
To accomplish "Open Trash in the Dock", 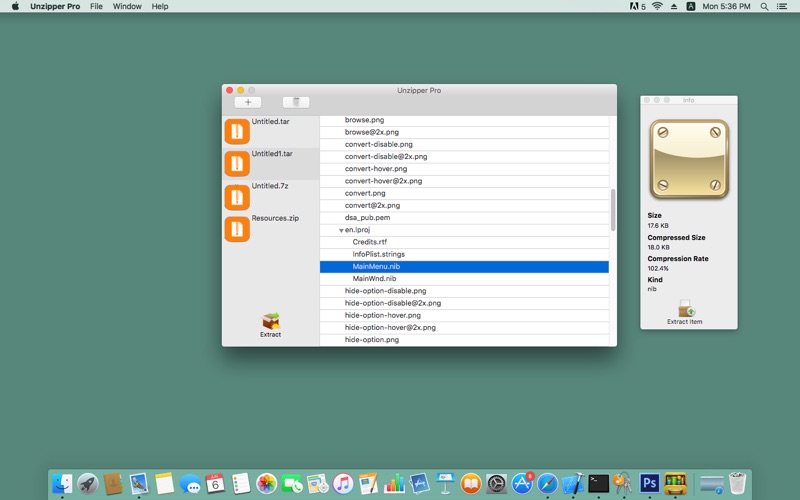I will (737, 483).
